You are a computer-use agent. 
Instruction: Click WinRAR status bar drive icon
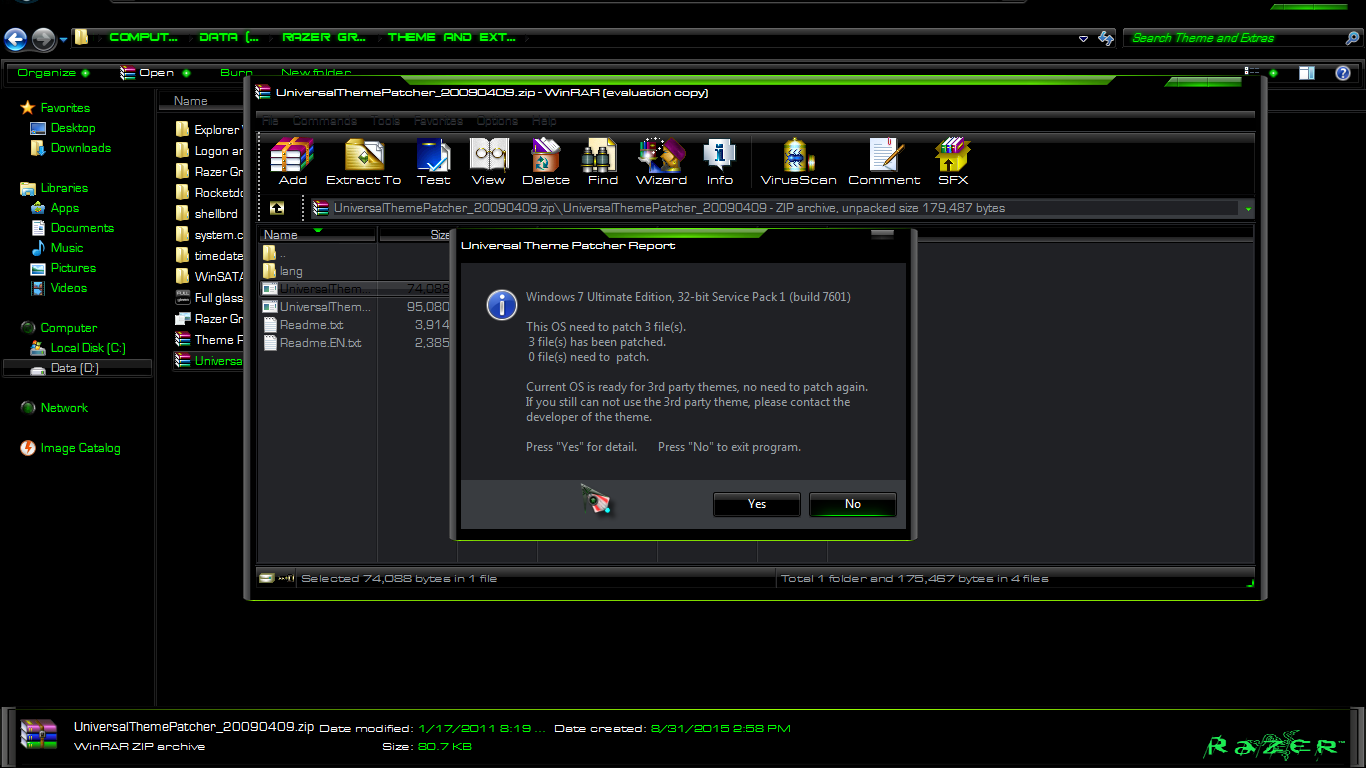(x=266, y=578)
